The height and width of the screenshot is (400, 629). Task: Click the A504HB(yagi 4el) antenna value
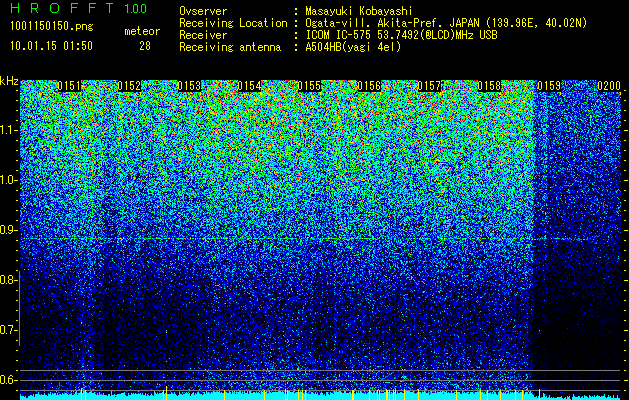(353, 47)
